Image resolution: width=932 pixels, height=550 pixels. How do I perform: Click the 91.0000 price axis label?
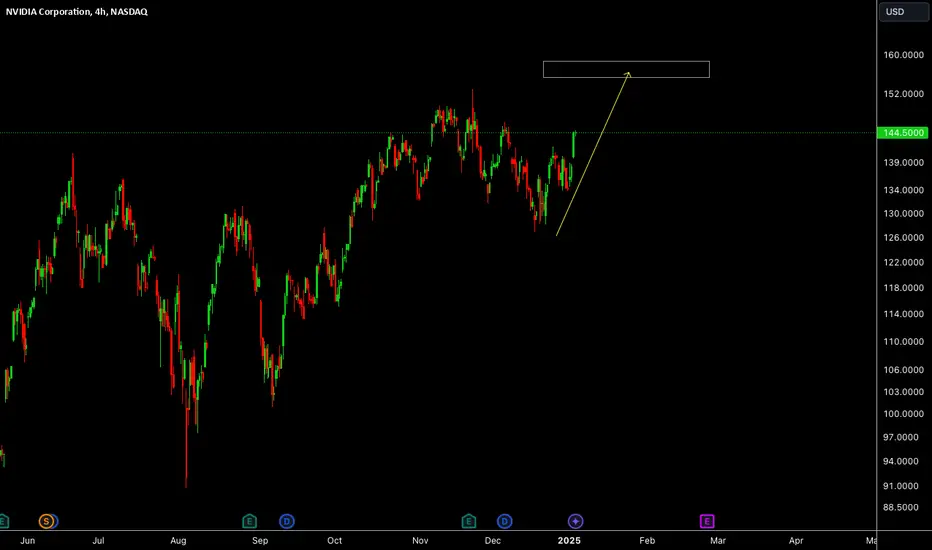(x=901, y=486)
